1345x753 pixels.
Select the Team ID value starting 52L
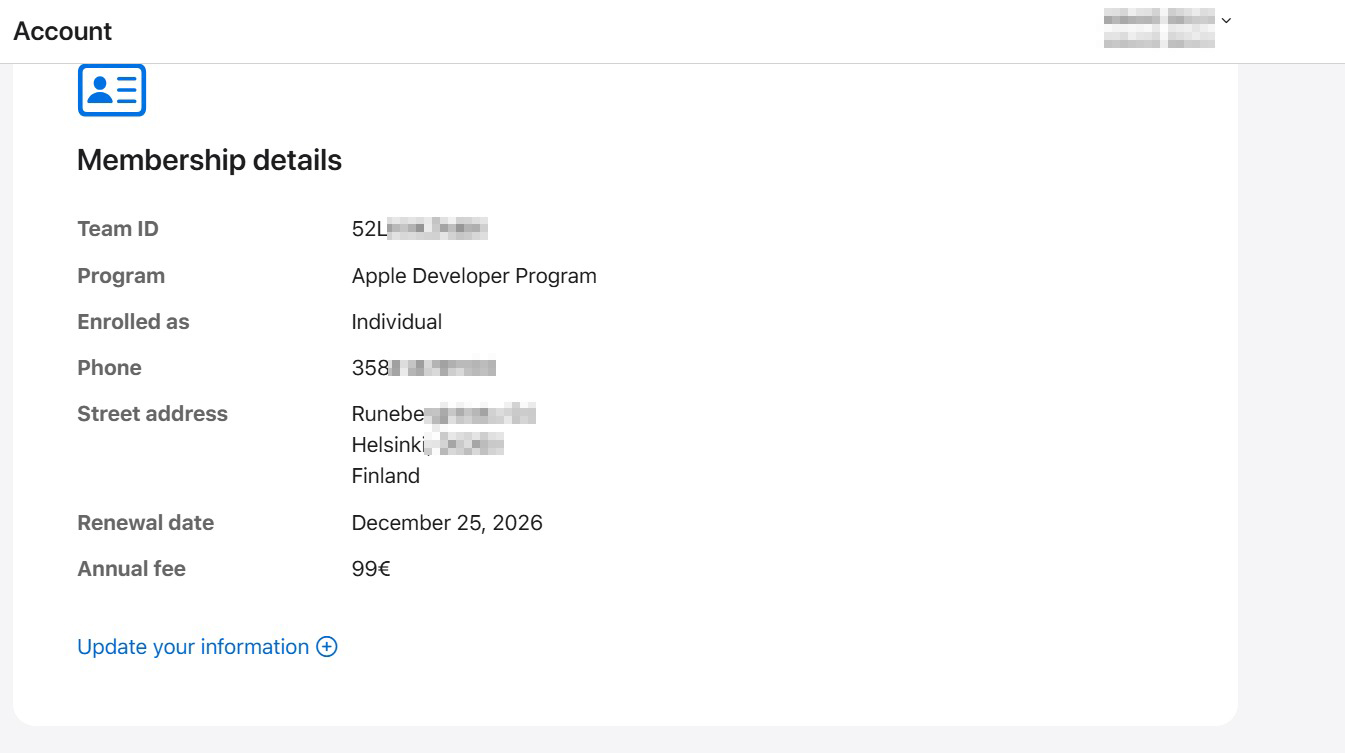(419, 229)
